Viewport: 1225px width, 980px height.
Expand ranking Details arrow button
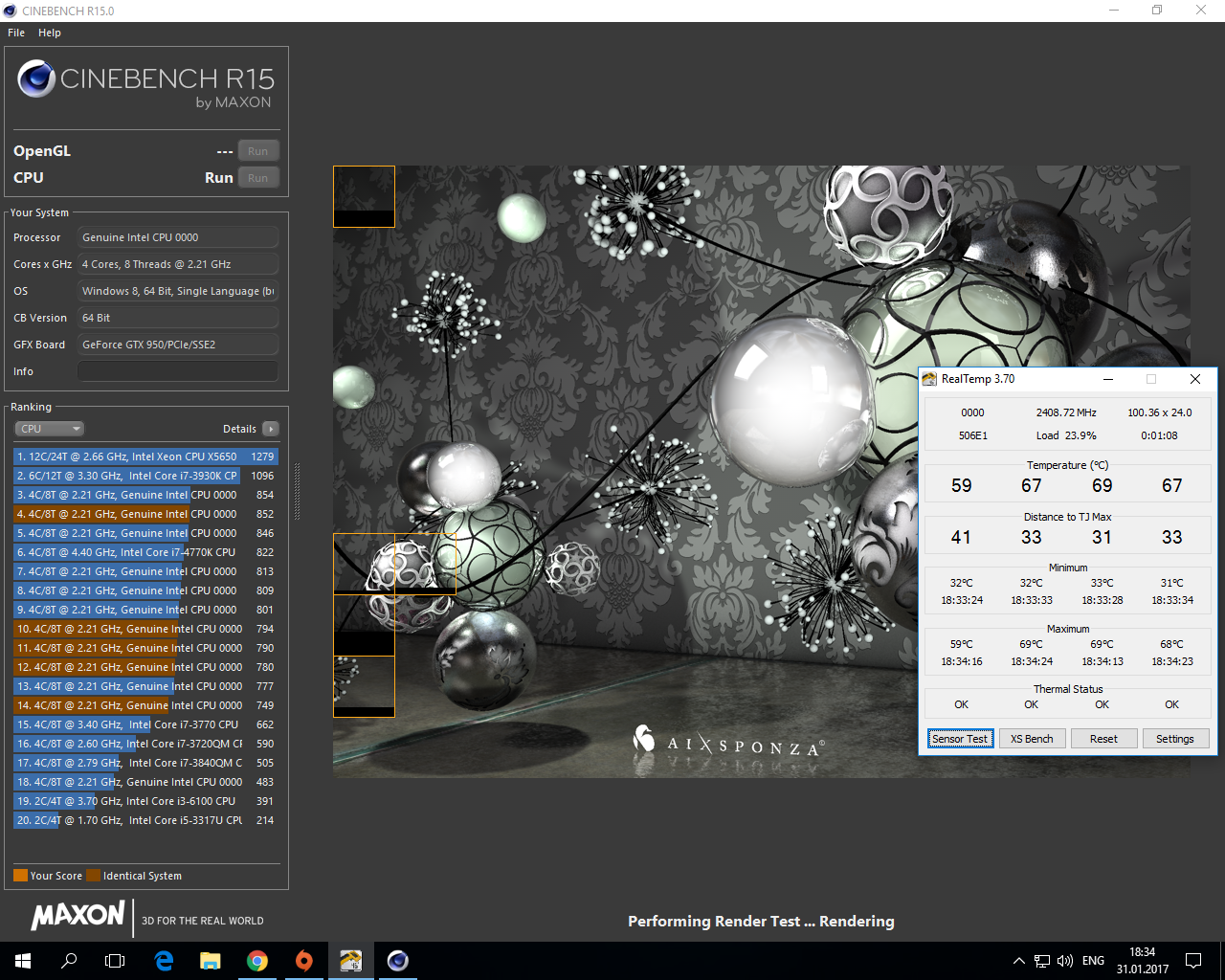(x=271, y=429)
